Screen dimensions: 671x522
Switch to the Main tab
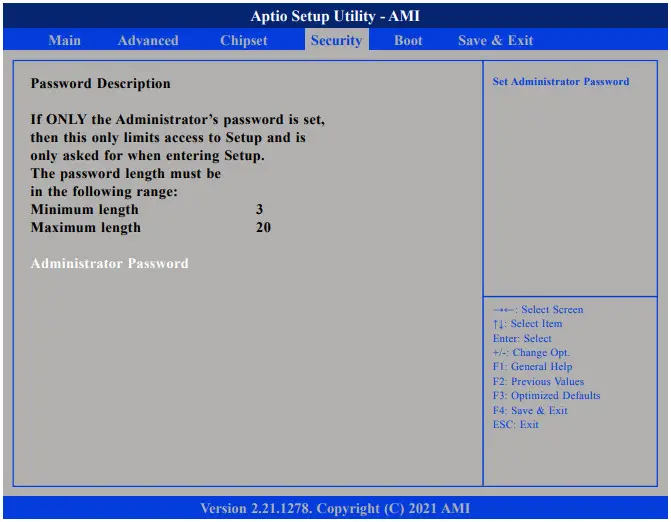tap(65, 40)
